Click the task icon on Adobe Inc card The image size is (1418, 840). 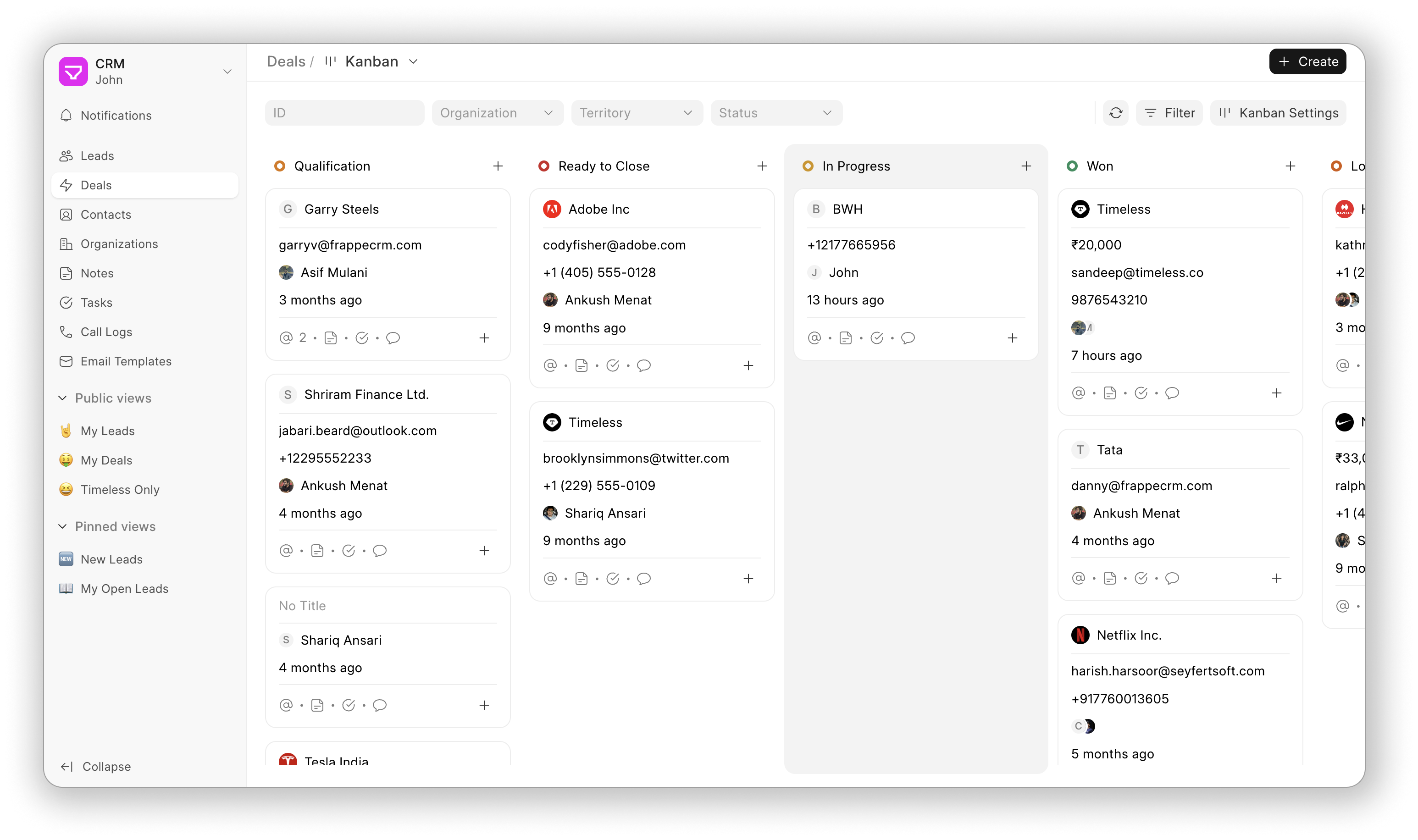pyautogui.click(x=613, y=365)
